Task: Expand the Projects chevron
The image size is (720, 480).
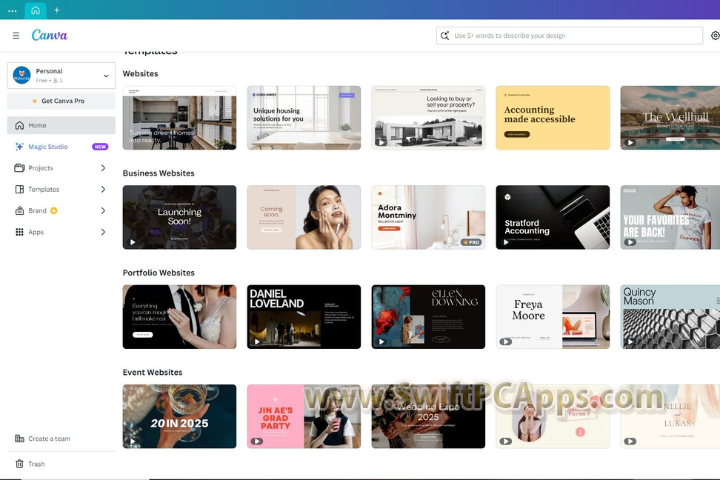Action: pyautogui.click(x=103, y=168)
